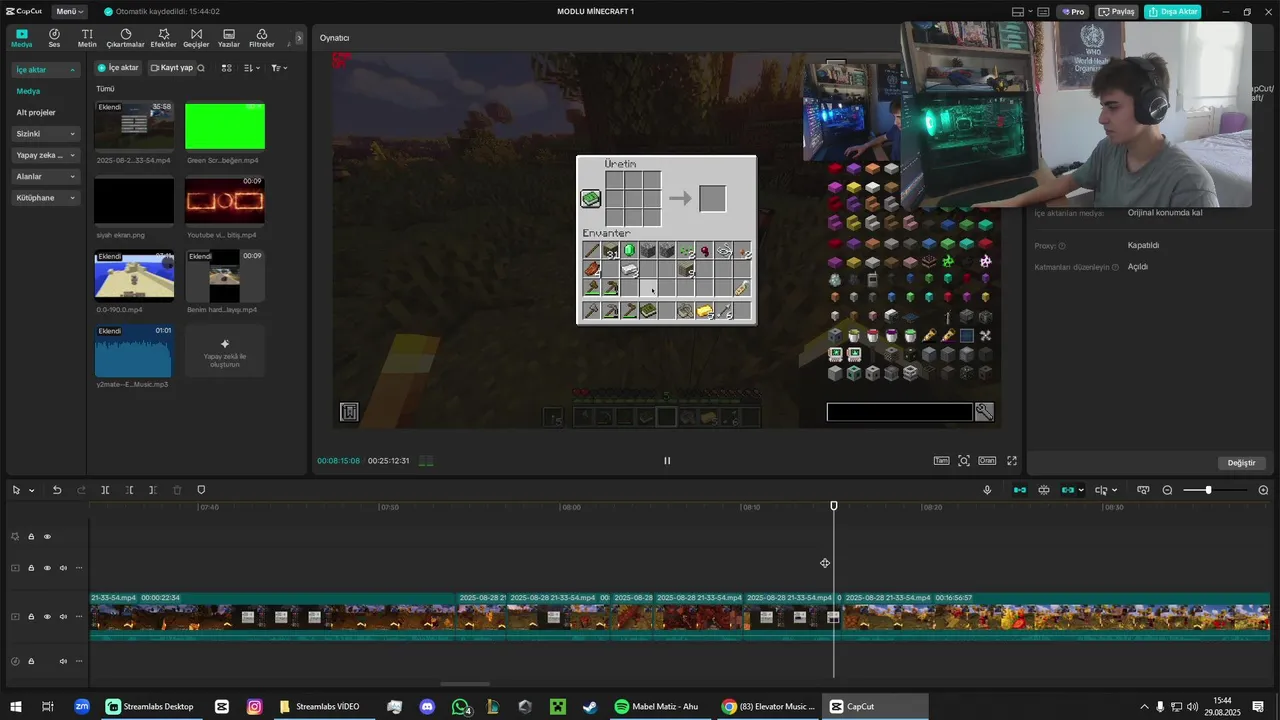
Task: Open the Geçişler tab
Action: pyautogui.click(x=196, y=38)
